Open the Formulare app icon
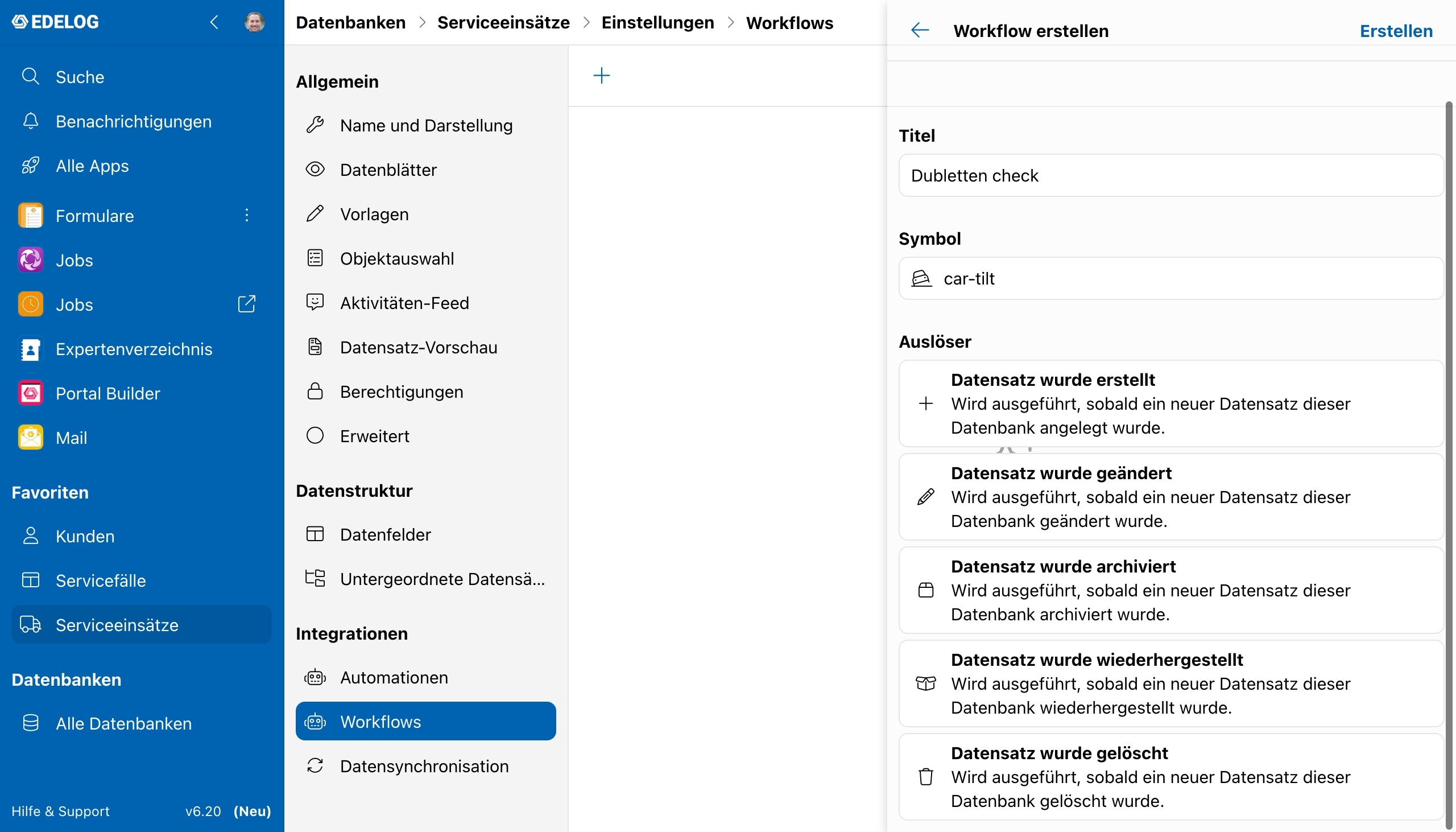This screenshot has width=1456, height=832. 30,216
